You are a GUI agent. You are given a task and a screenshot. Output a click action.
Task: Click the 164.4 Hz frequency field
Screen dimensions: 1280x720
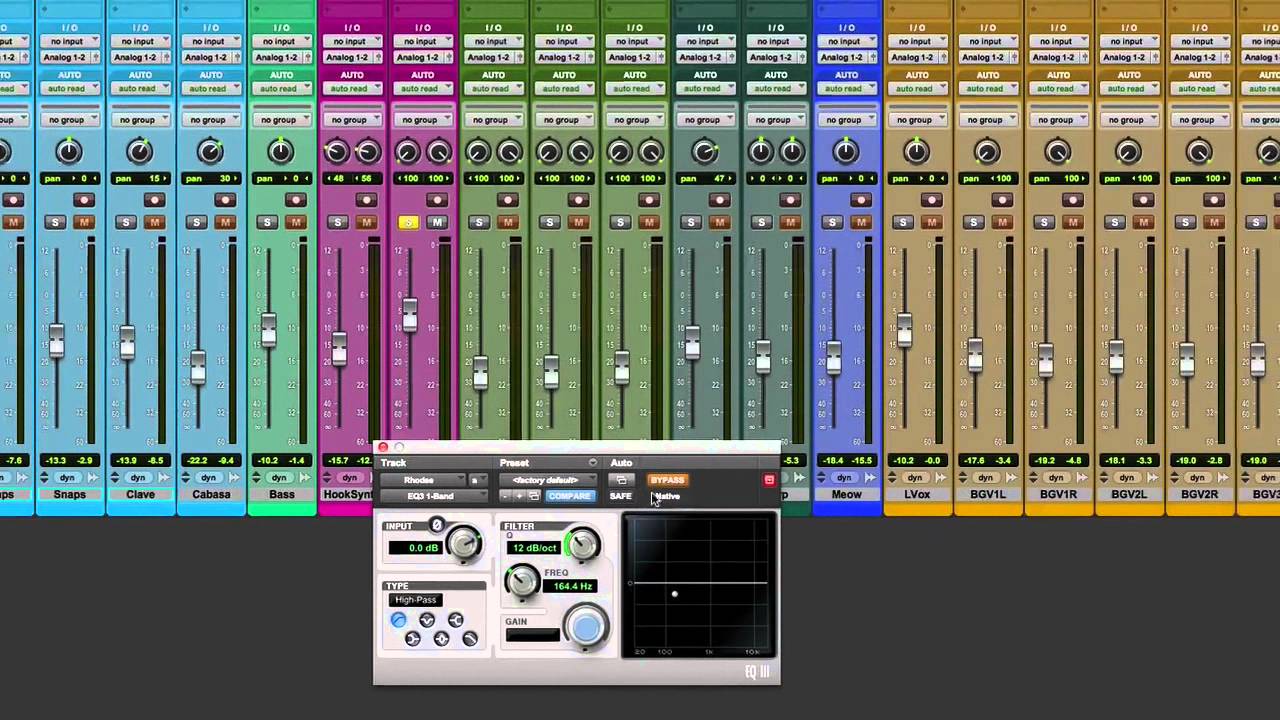coord(570,586)
